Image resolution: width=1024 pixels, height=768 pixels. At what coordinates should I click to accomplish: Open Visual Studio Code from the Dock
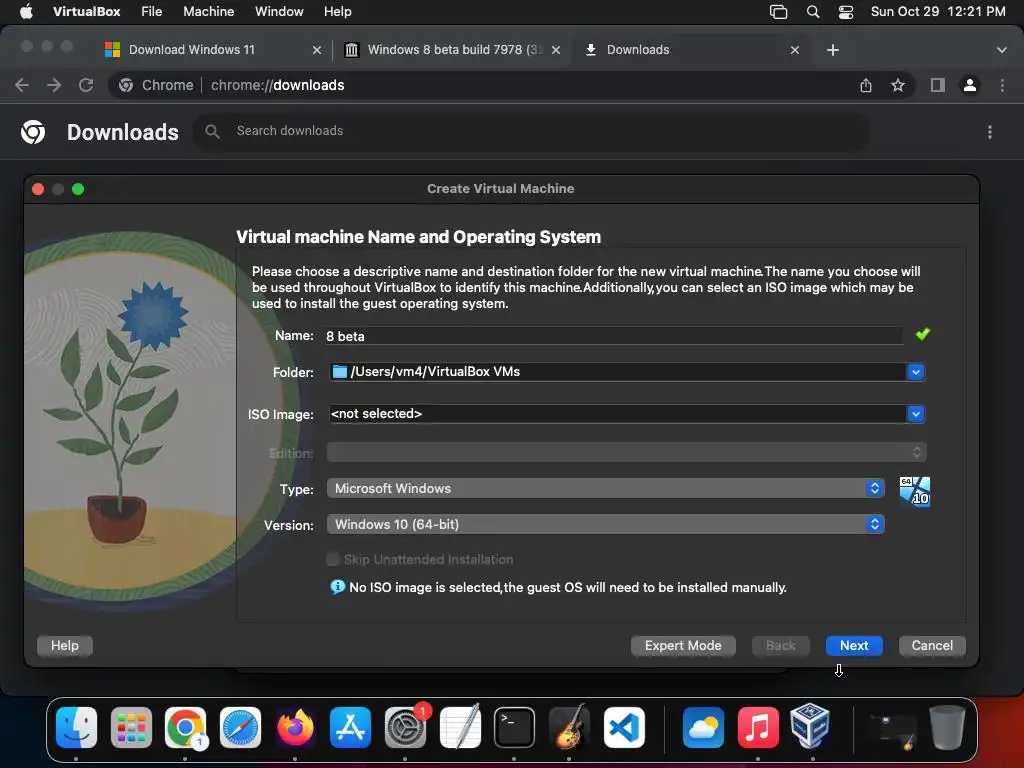point(624,727)
